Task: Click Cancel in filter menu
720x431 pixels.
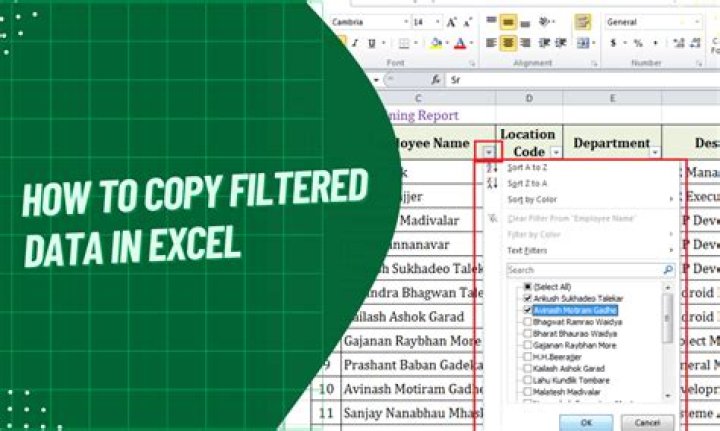Action: 647,423
